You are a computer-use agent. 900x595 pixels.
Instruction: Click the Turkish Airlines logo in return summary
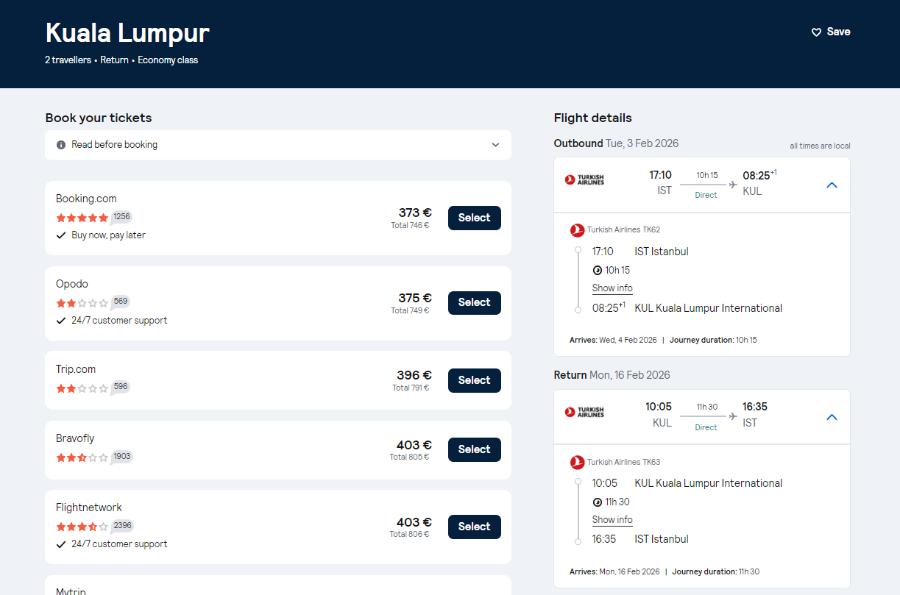coord(584,412)
